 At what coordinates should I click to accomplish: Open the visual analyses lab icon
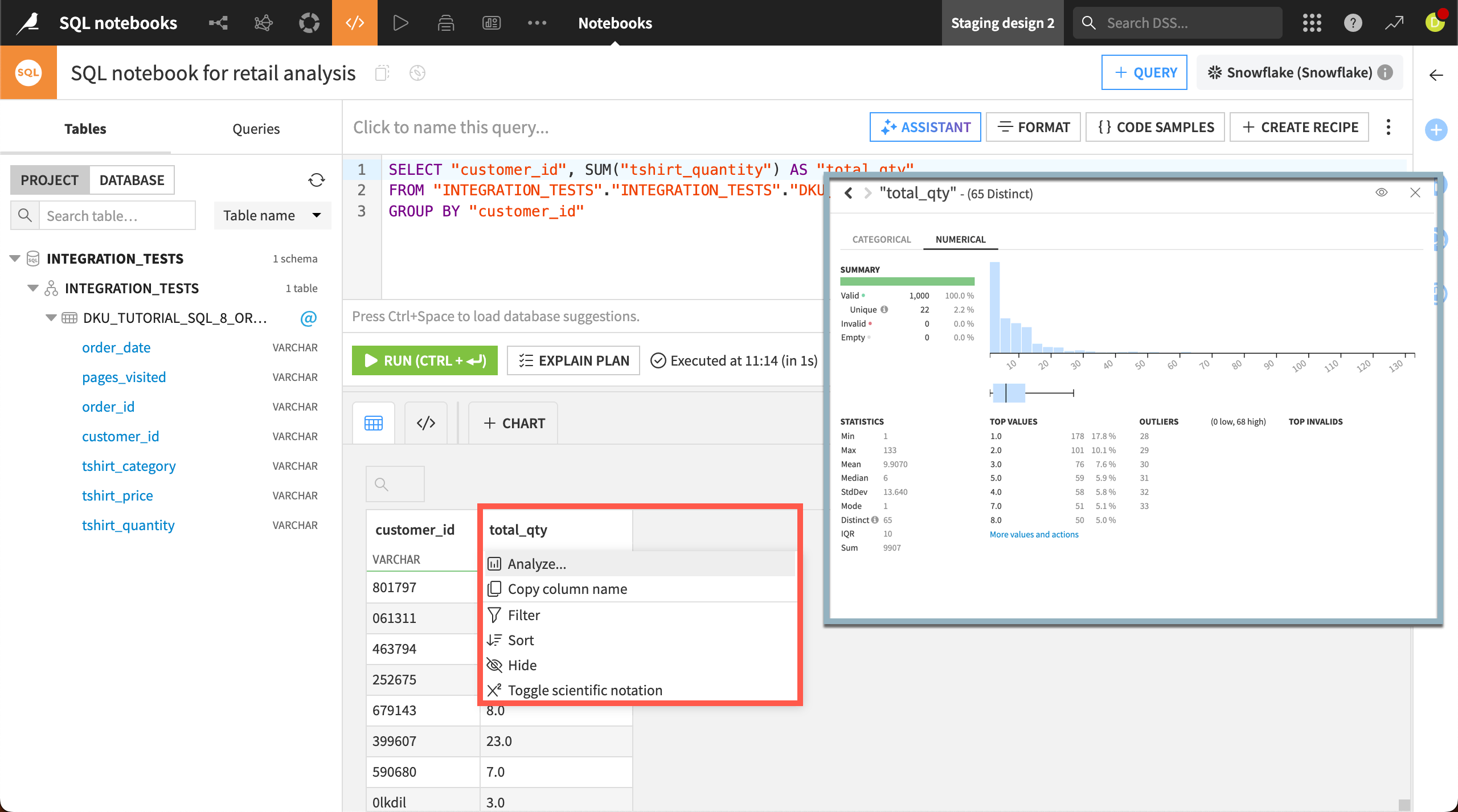tap(263, 23)
